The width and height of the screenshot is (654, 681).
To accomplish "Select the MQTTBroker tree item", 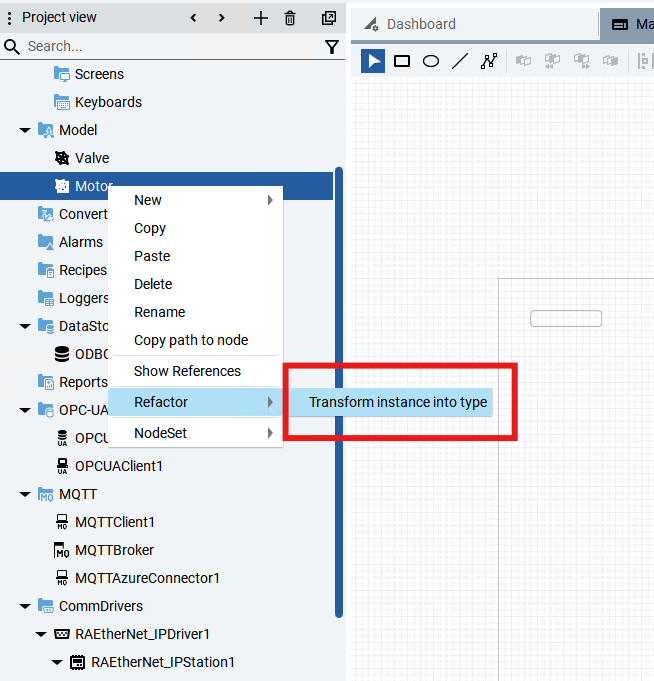I will (x=114, y=550).
